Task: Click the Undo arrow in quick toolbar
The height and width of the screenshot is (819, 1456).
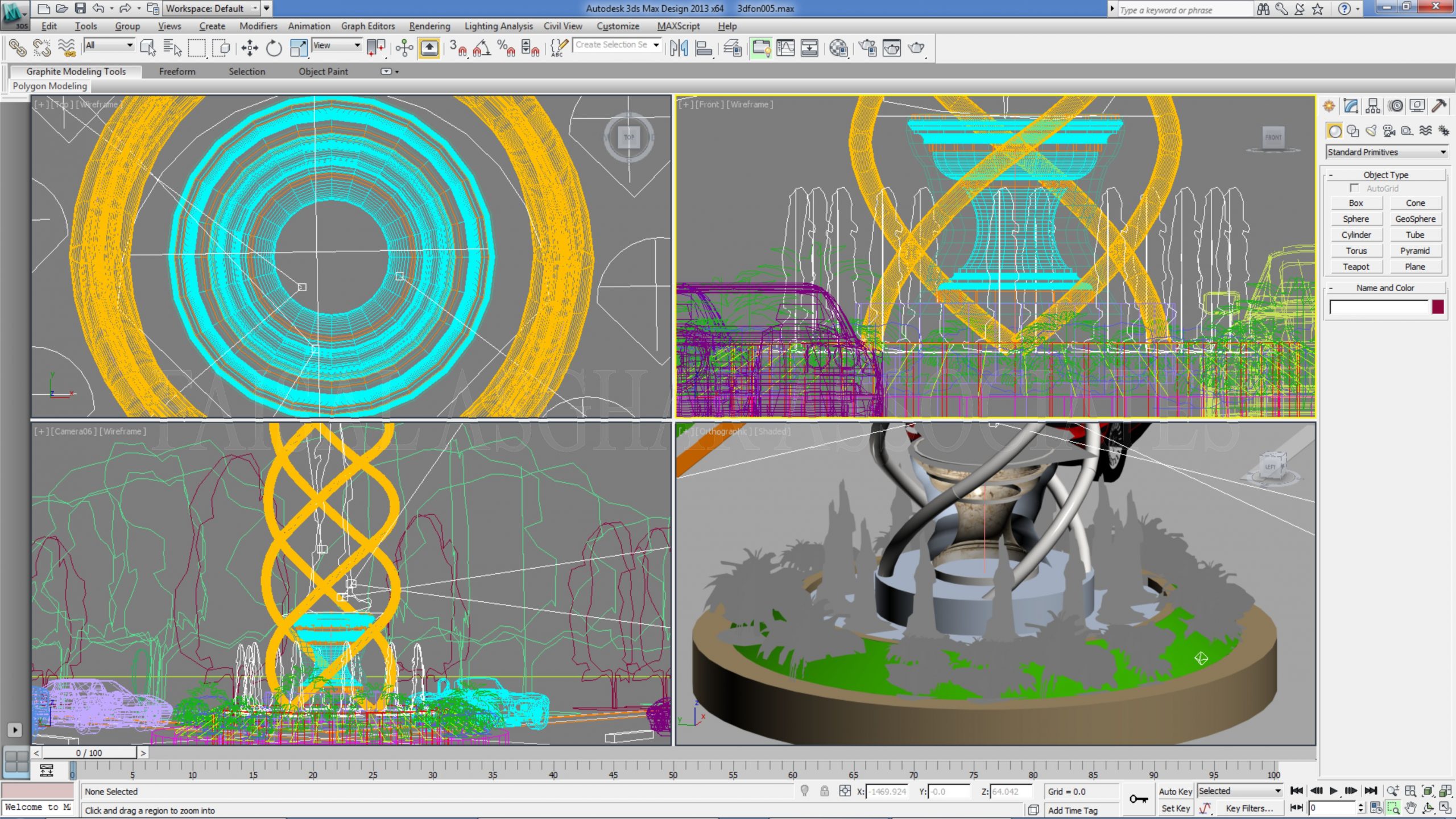Action: click(x=98, y=8)
